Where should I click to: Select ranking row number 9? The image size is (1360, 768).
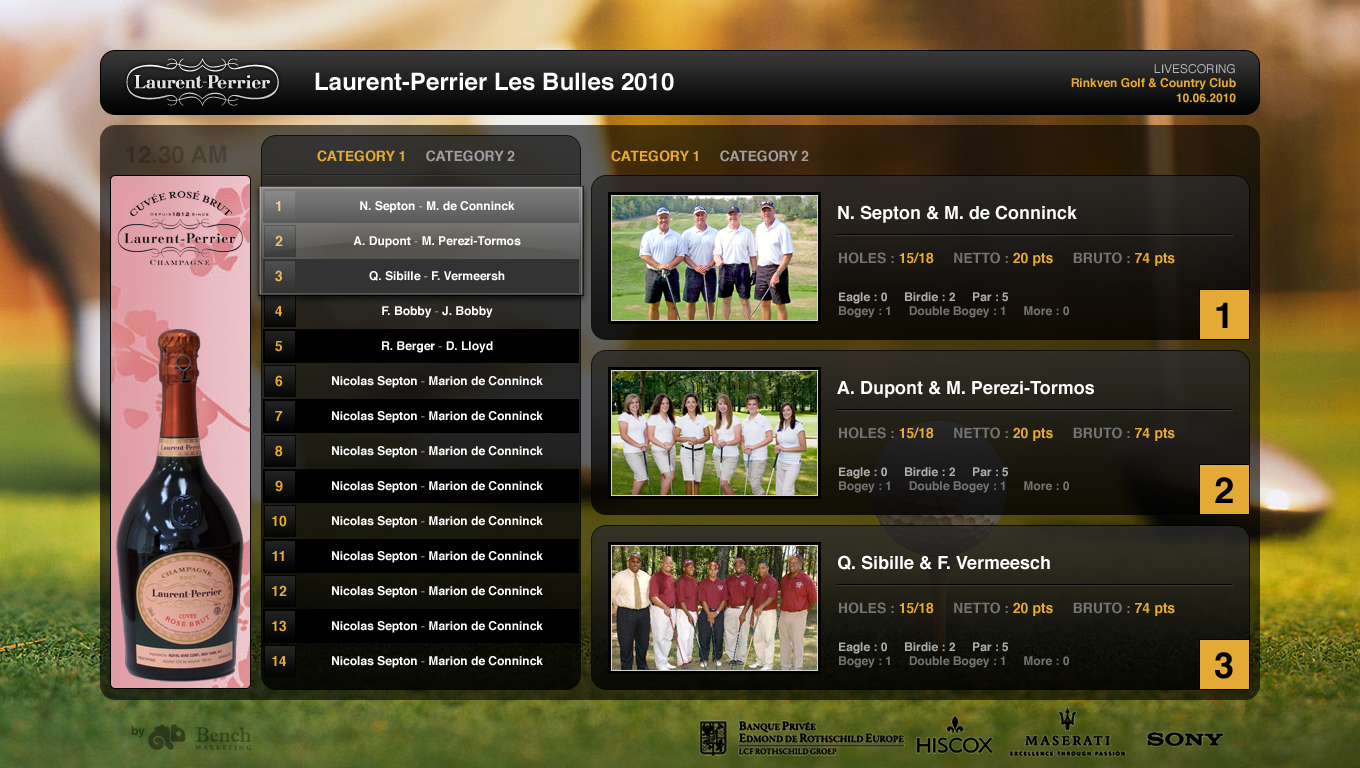(x=421, y=486)
